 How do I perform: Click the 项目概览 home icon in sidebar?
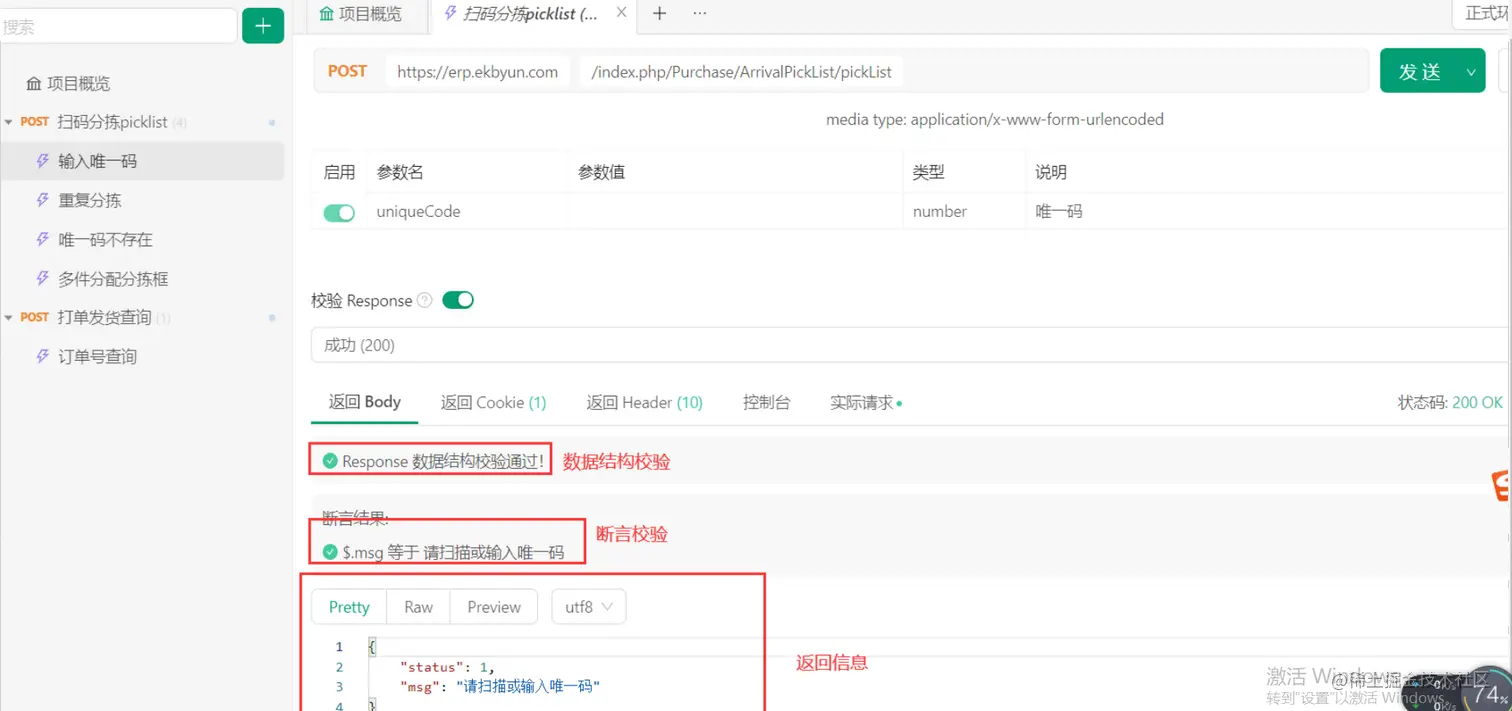click(x=34, y=83)
